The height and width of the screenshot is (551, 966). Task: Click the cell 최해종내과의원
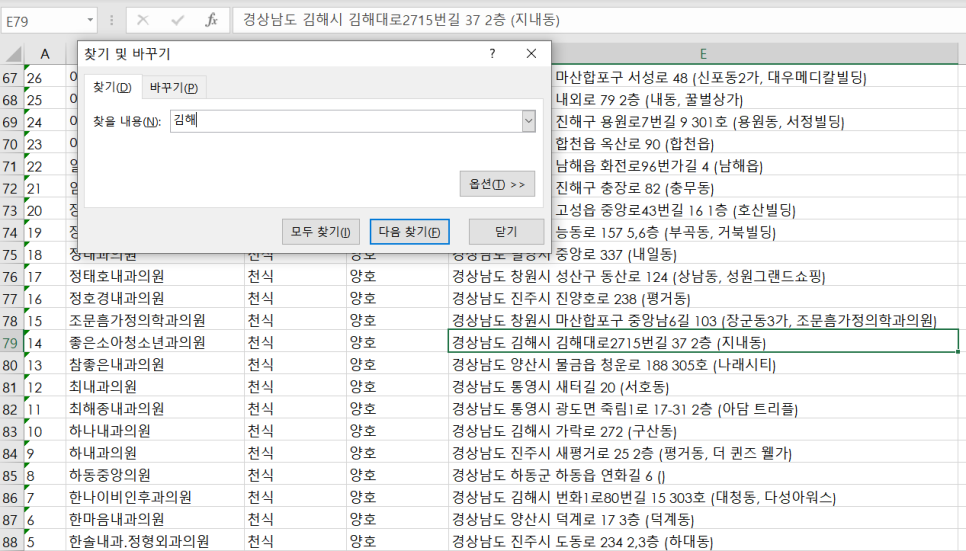click(155, 409)
